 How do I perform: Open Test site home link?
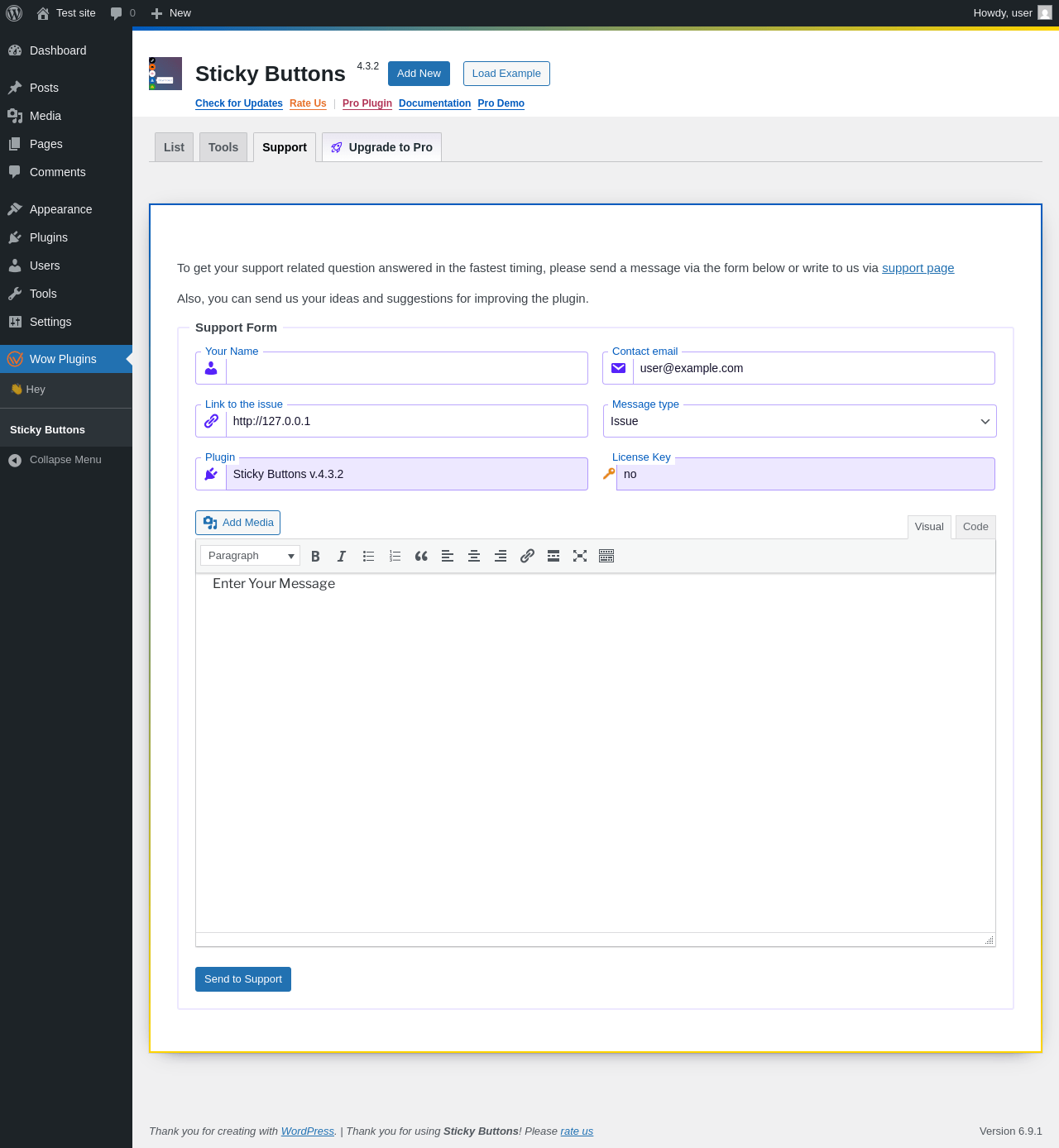tap(66, 13)
